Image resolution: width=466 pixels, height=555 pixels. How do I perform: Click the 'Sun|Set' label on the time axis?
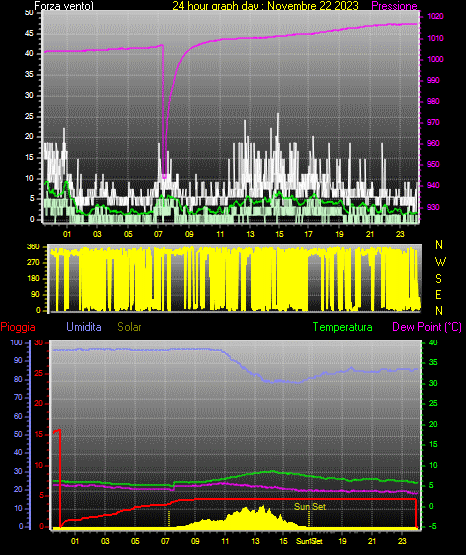point(310,541)
